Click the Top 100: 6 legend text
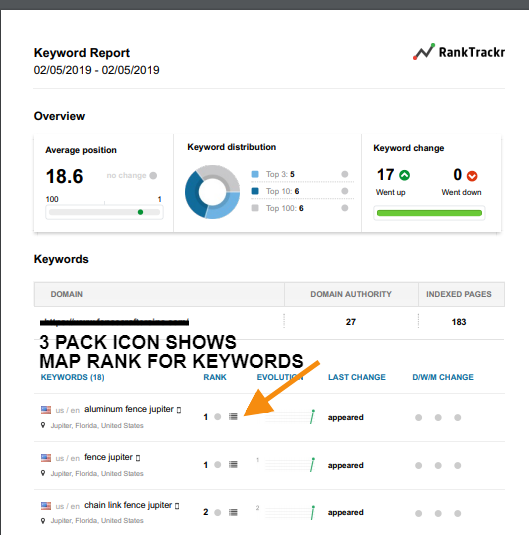Screen dimensions: 529x535 click(285, 208)
